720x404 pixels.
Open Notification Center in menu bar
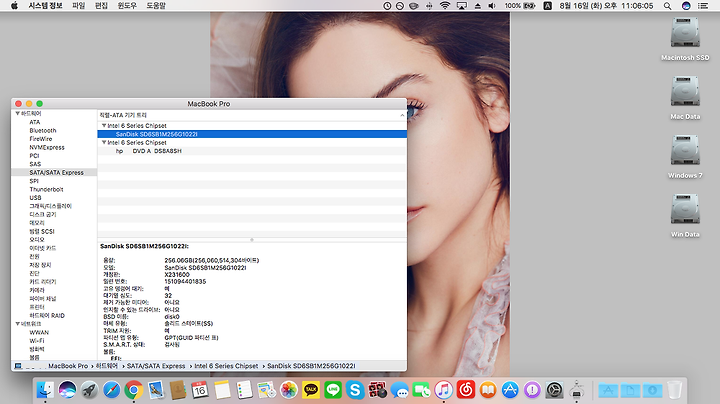(x=703, y=6)
